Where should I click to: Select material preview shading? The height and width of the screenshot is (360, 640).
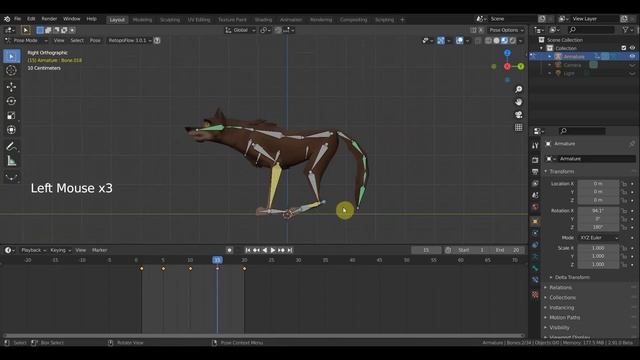[x=504, y=40]
